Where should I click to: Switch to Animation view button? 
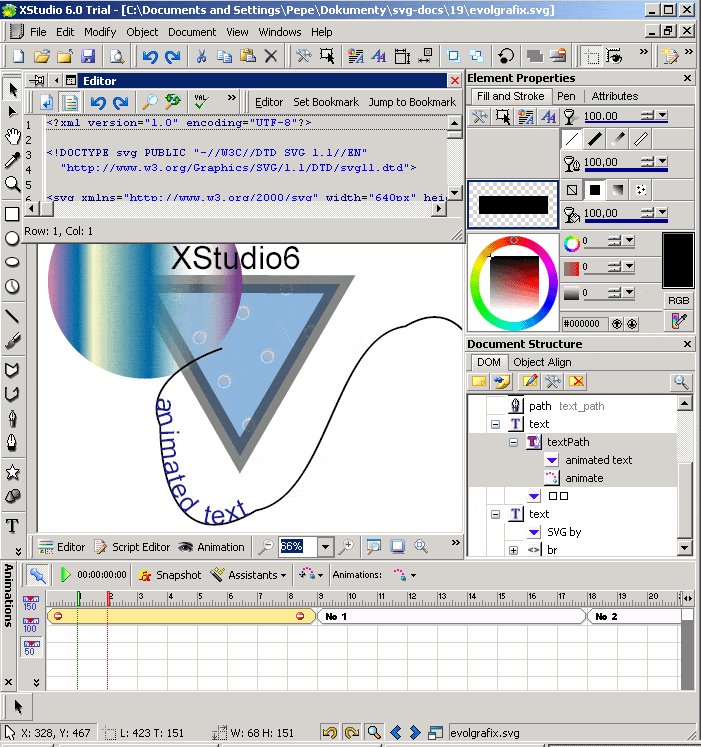pyautogui.click(x=211, y=547)
